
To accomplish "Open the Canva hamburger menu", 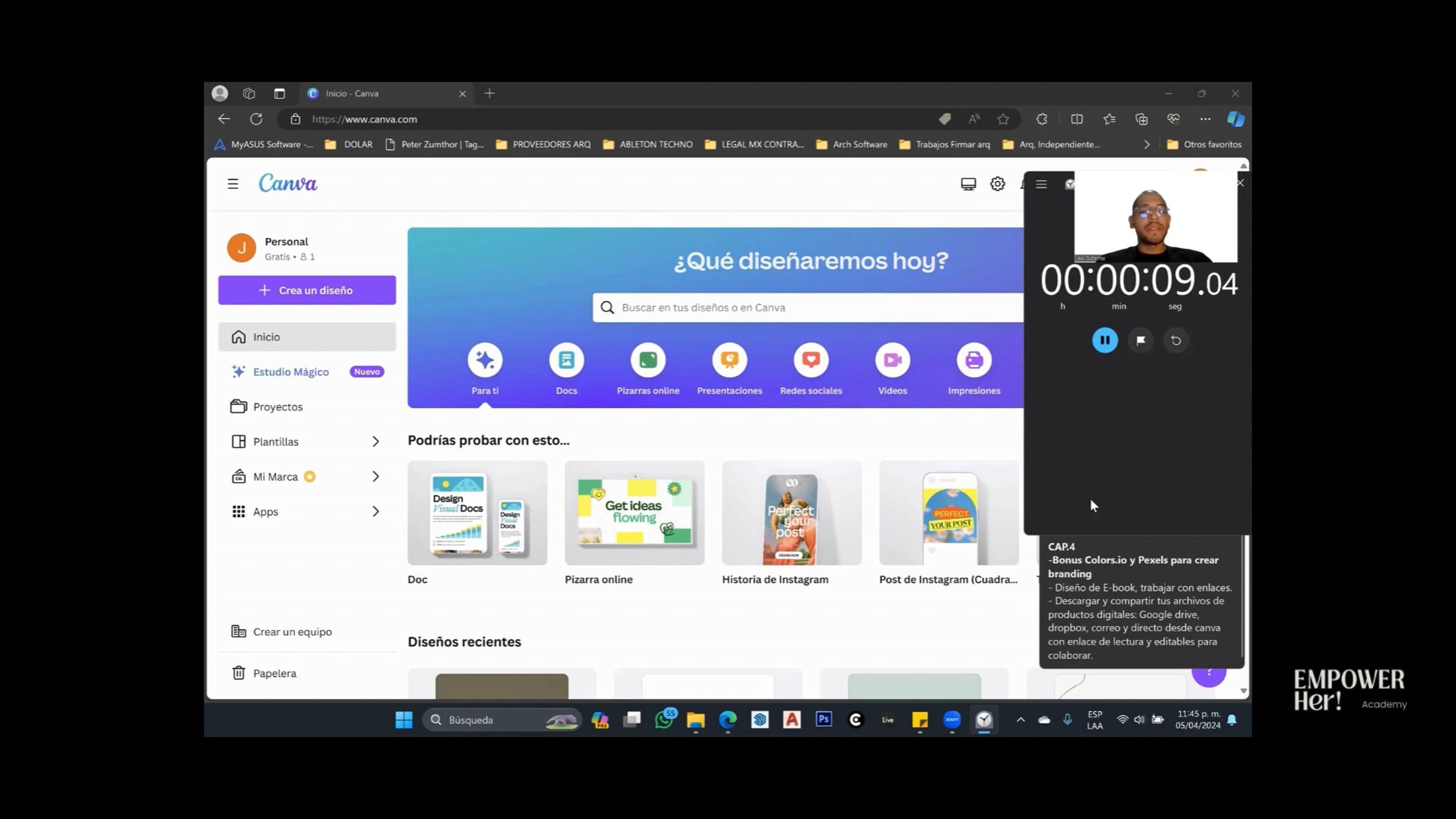I will (233, 184).
